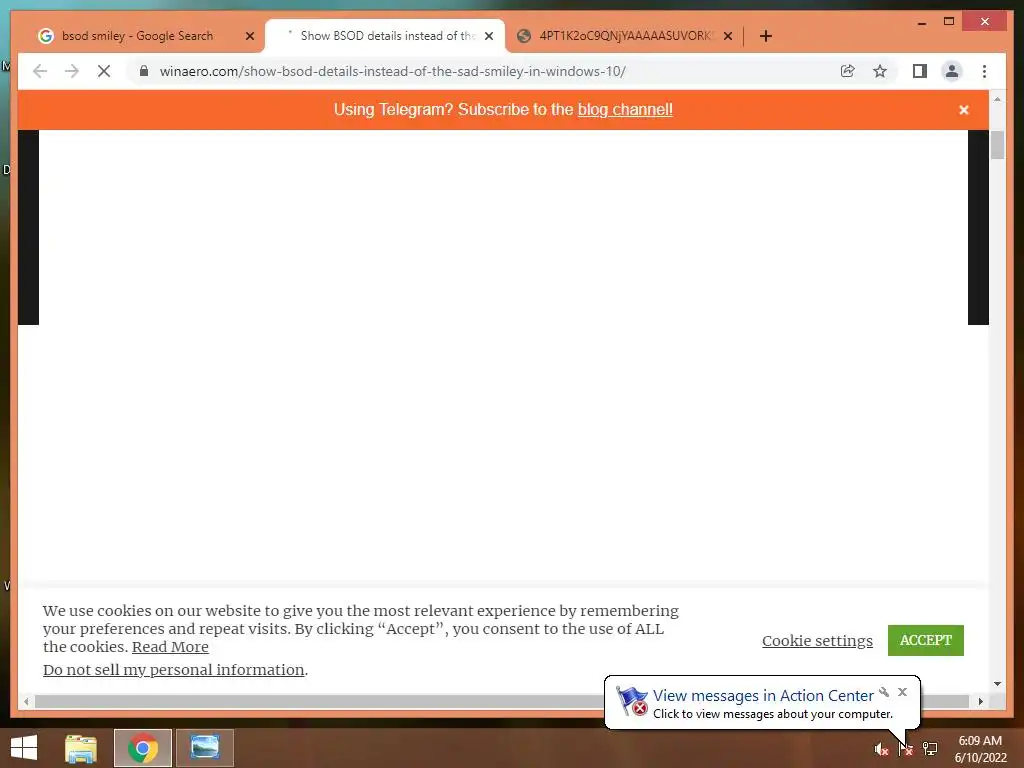1024x768 pixels.
Task: Select the Show BSOD details tab
Action: point(385,36)
